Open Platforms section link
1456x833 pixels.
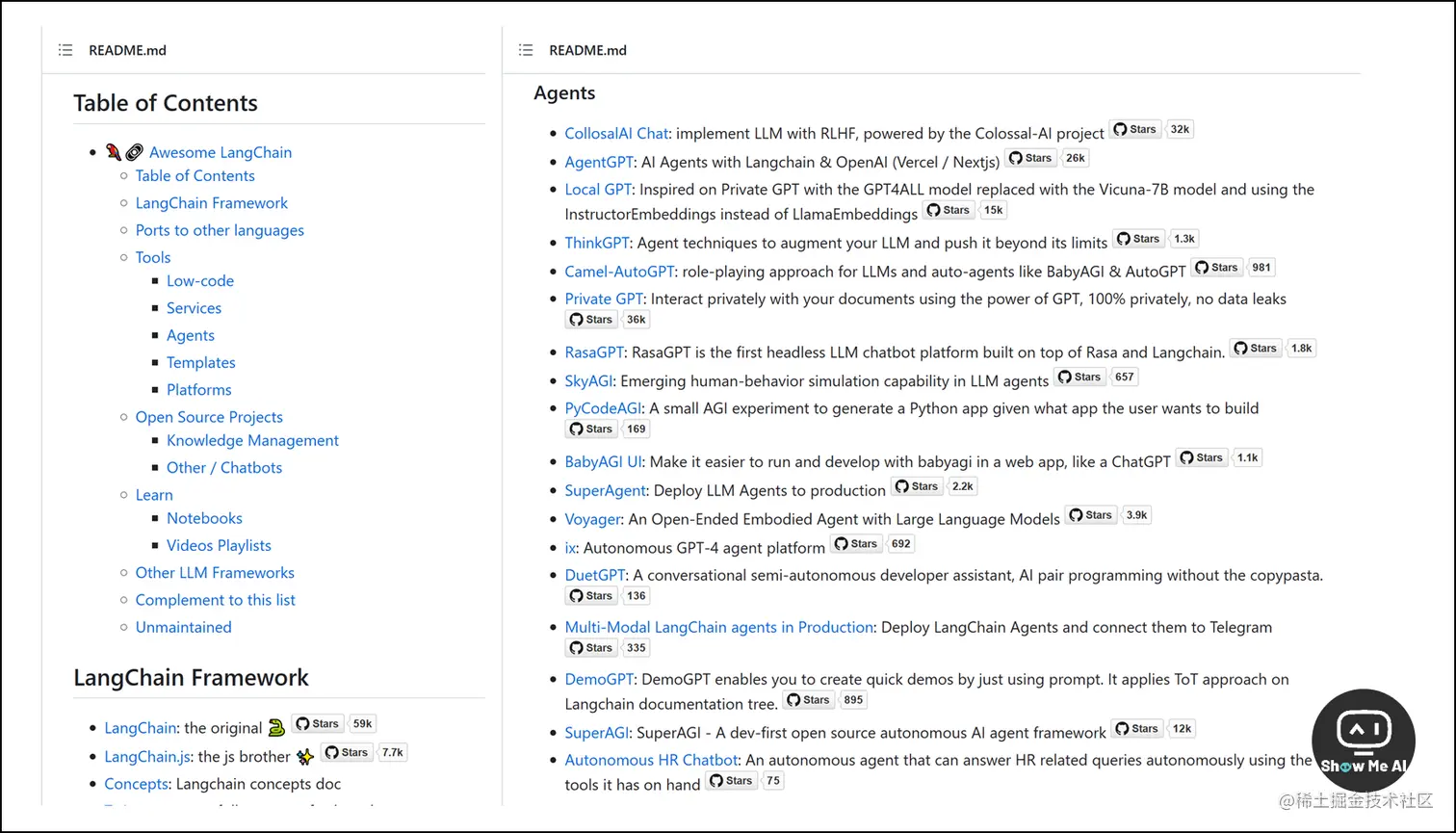[199, 390]
